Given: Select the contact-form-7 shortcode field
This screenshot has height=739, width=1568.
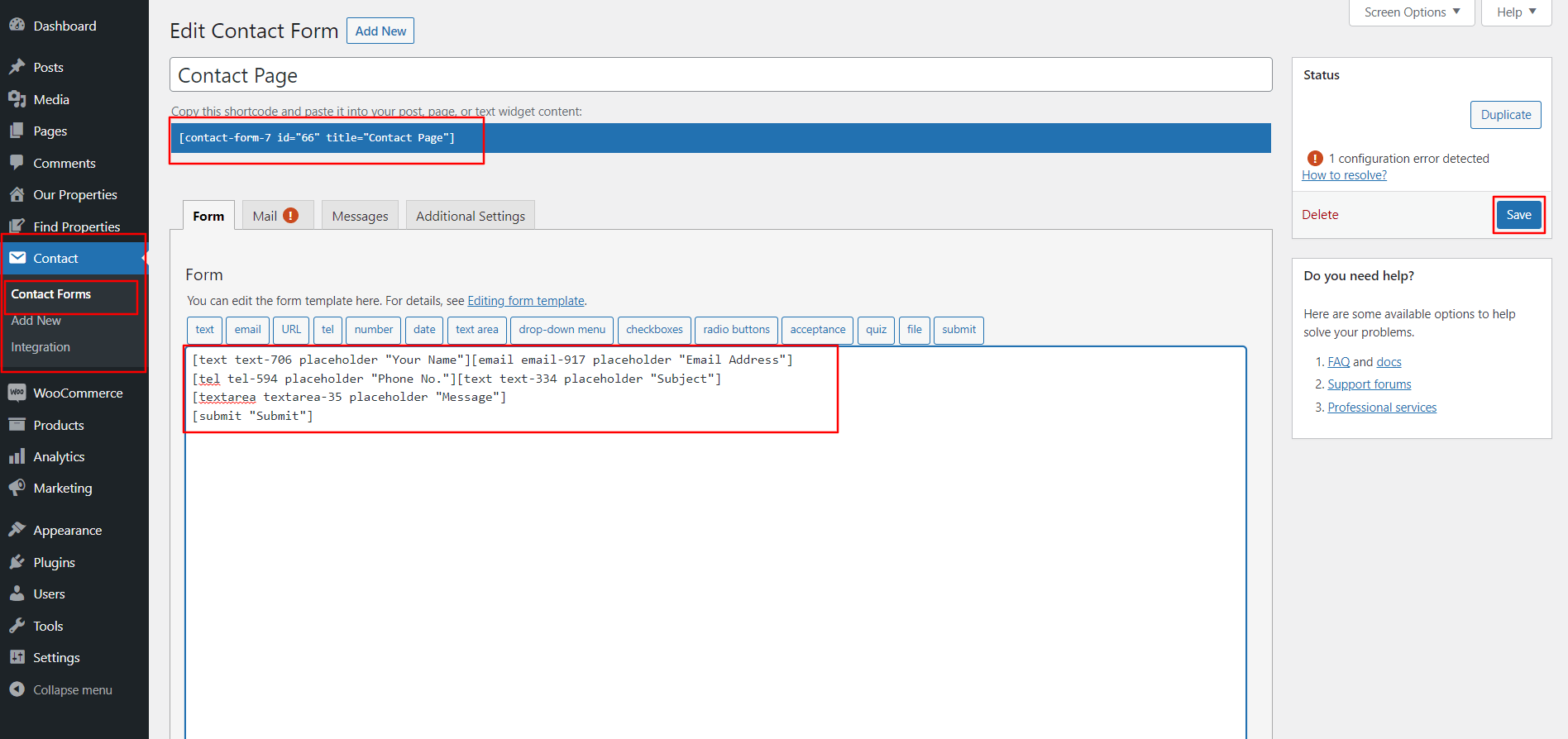Looking at the screenshot, I should (x=720, y=138).
